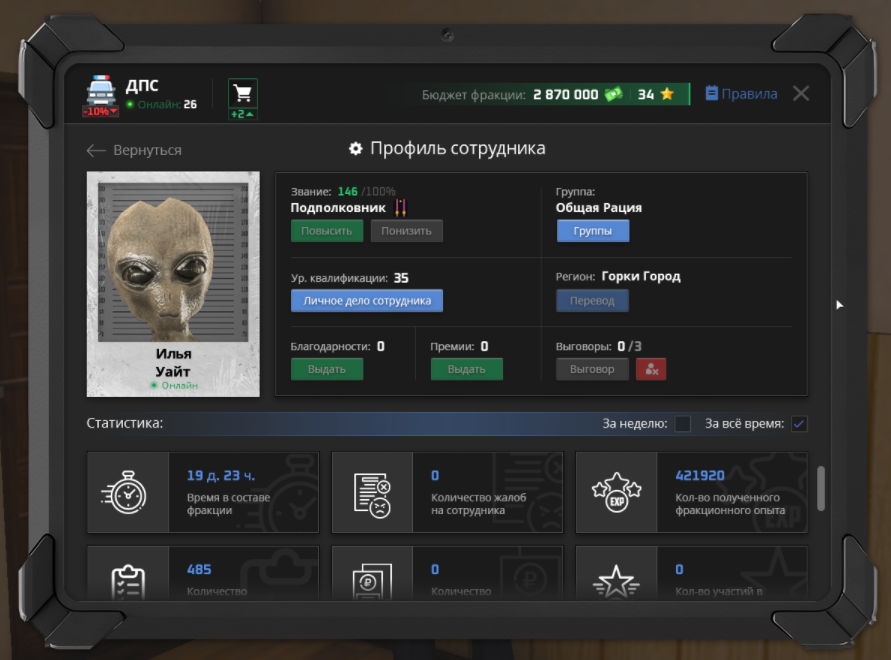
Task: Issue bonus via Выдать under Премии
Action: click(x=467, y=369)
